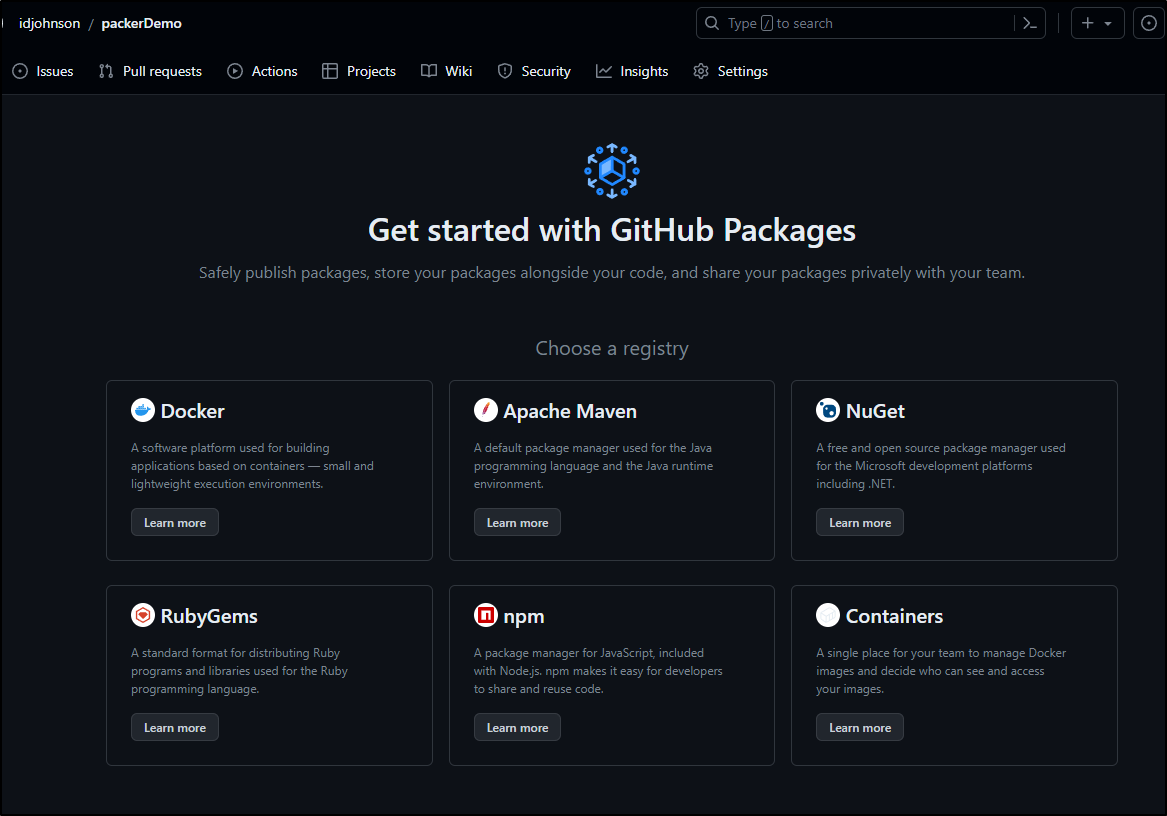The width and height of the screenshot is (1167, 816).
Task: Click Learn more under npm
Action: click(x=517, y=727)
